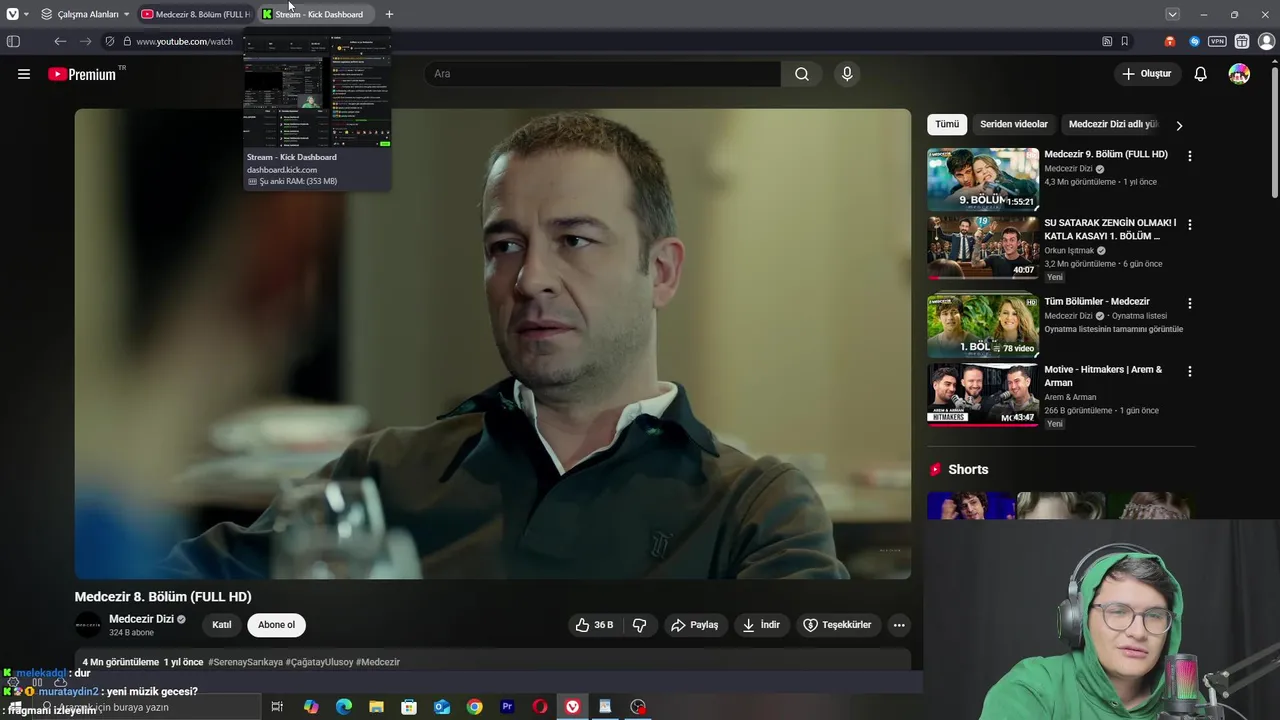Click the YouTube search magnifier button

pyautogui.click(x=802, y=74)
